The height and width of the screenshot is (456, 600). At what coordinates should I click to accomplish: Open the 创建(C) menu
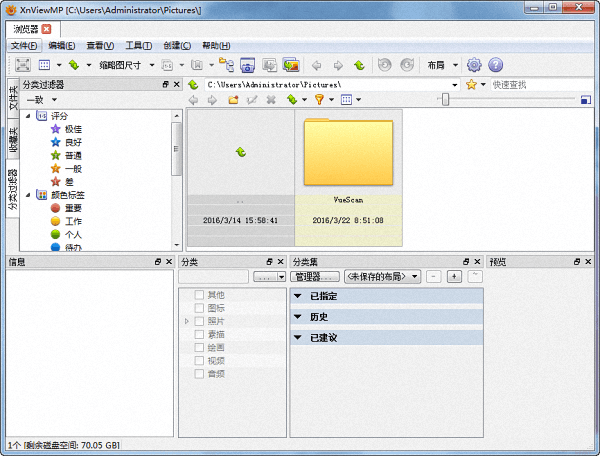(177, 46)
